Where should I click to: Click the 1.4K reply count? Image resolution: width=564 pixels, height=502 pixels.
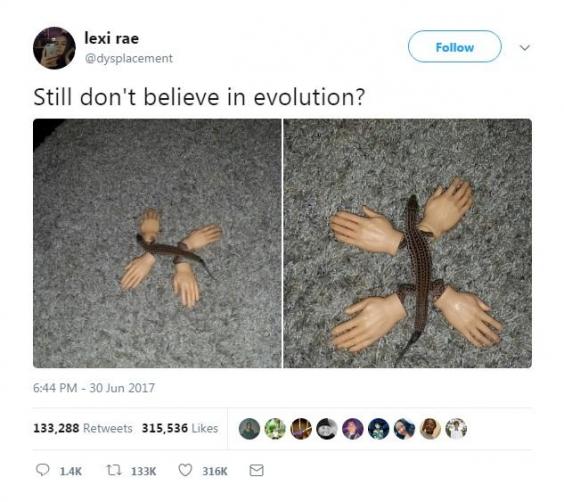point(71,471)
